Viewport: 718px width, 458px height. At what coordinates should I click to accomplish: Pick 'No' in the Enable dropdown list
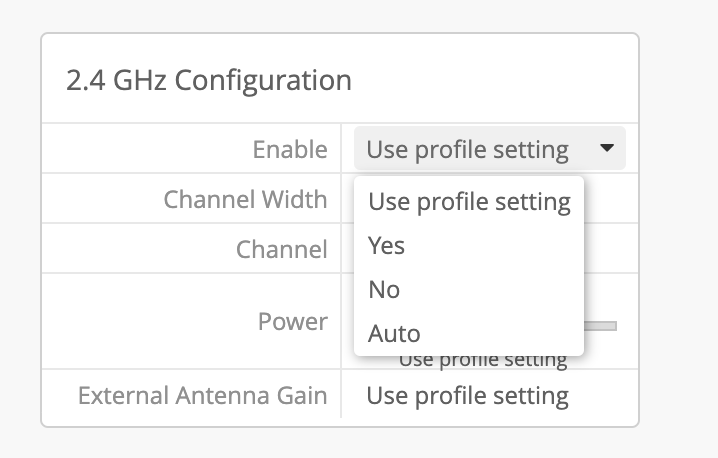[x=384, y=289]
